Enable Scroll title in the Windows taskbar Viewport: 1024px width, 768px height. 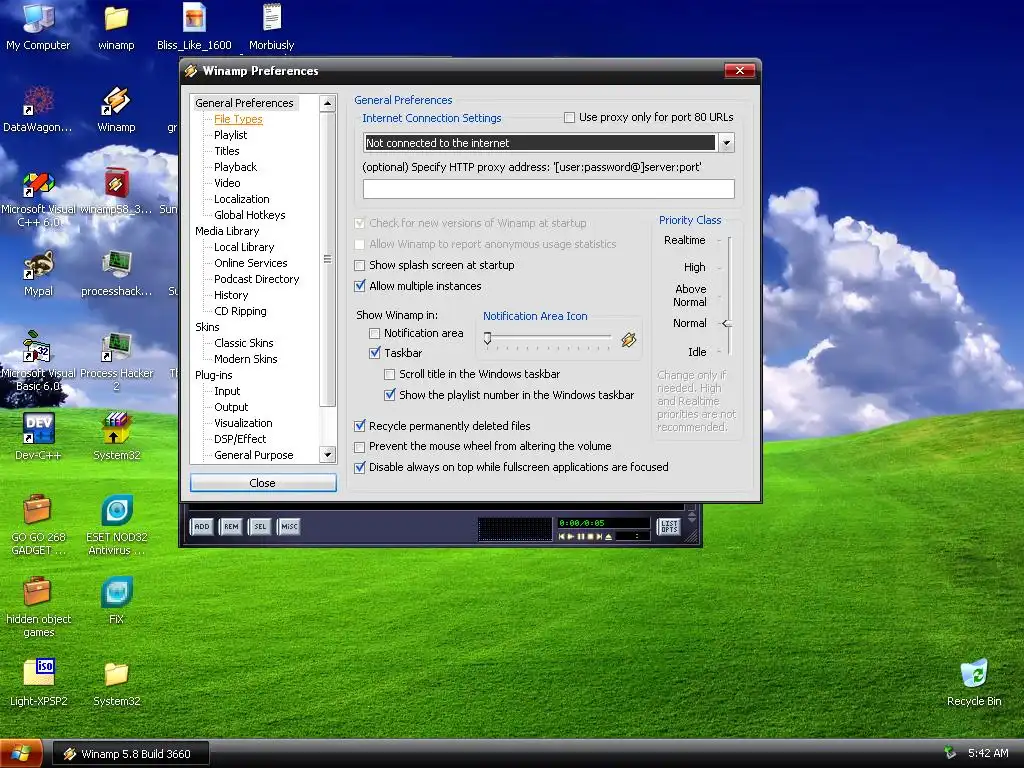389,374
